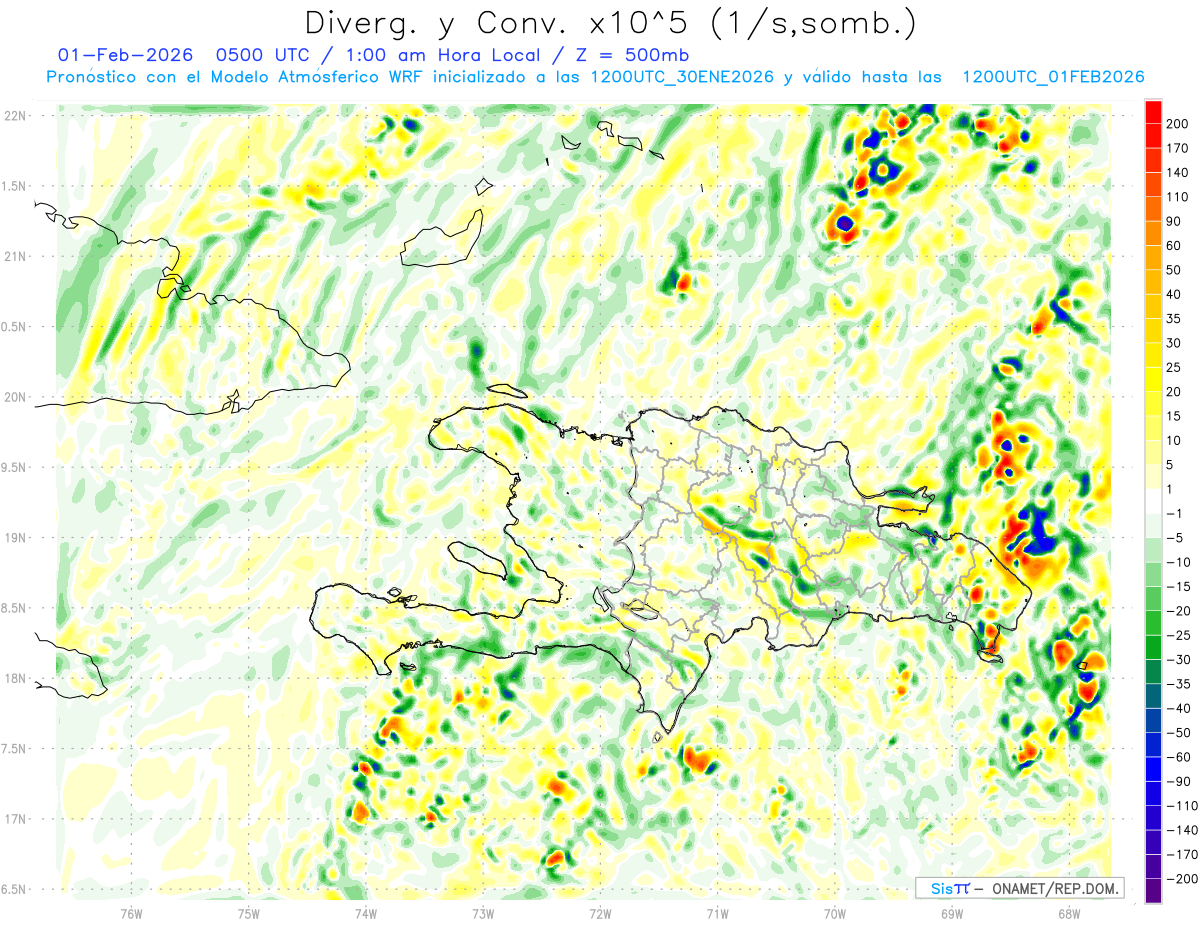Click the "21N" latitude label

pos(16,256)
